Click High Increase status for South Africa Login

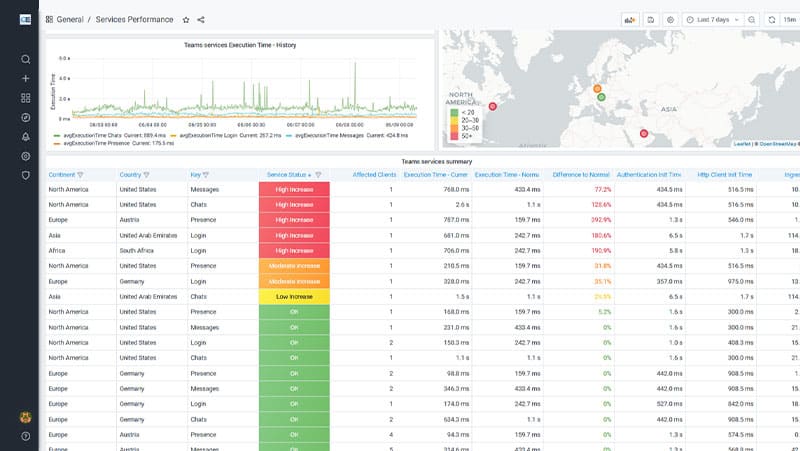[294, 251]
